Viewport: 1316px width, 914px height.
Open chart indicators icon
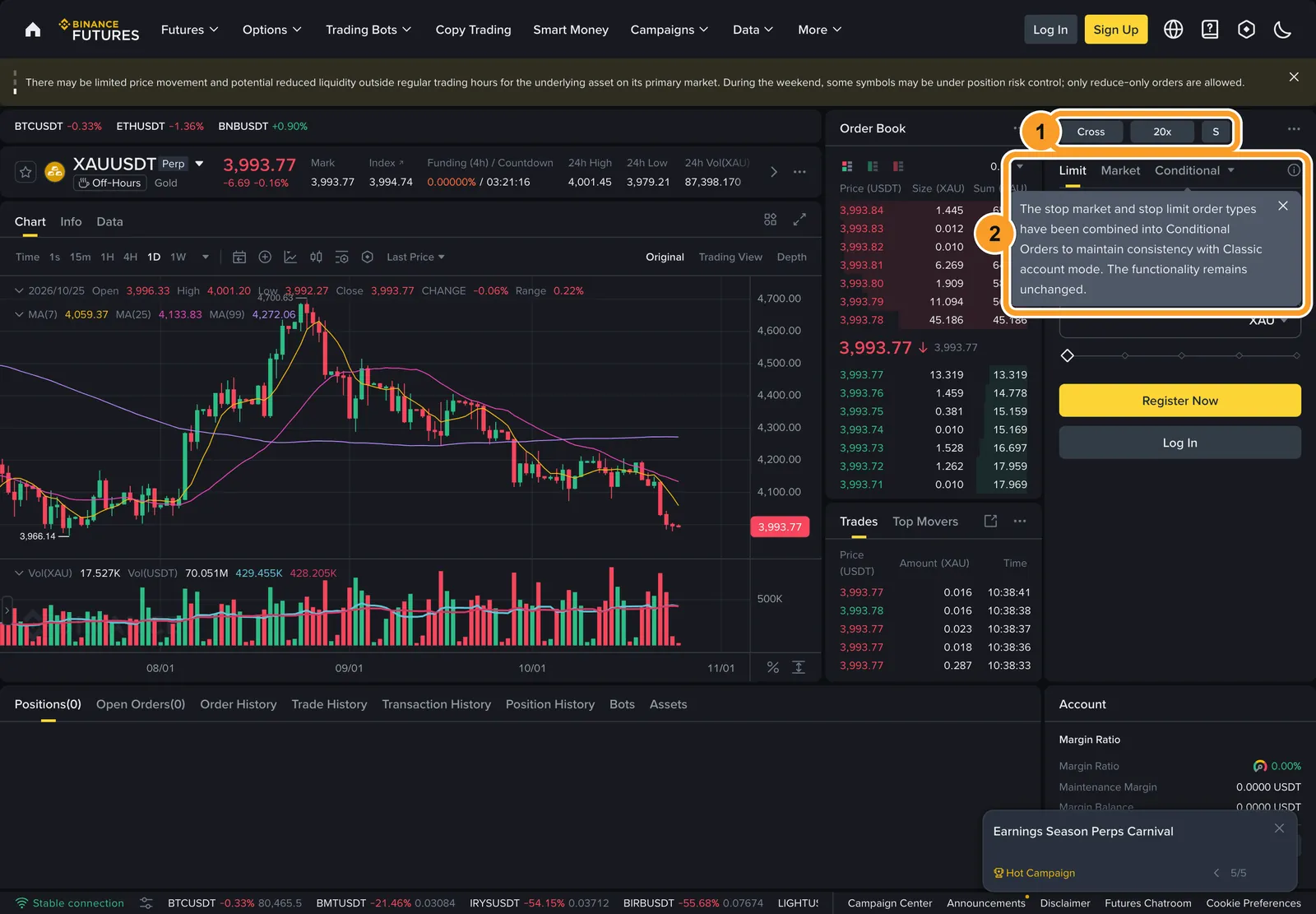[290, 257]
